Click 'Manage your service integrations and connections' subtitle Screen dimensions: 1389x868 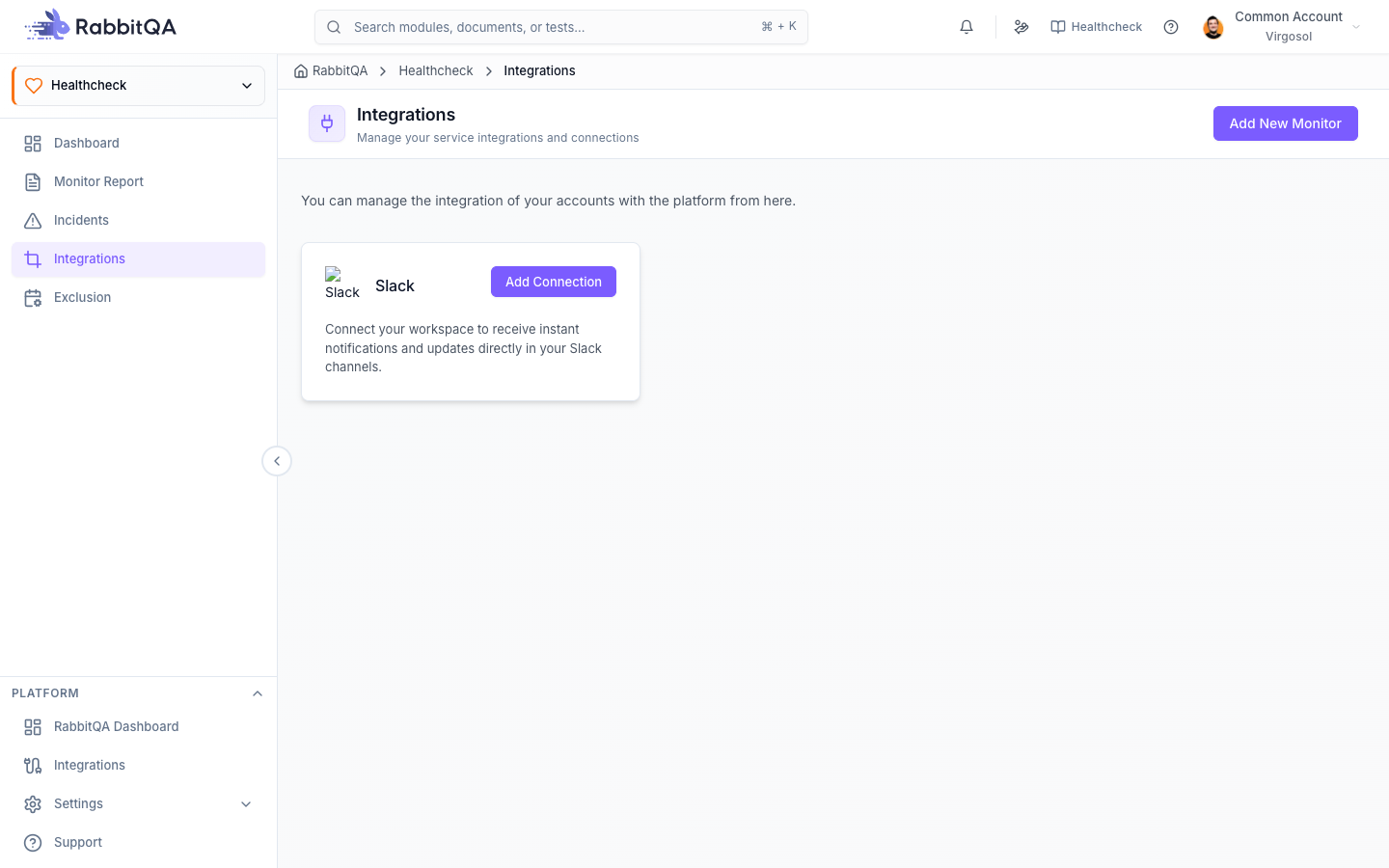498,138
